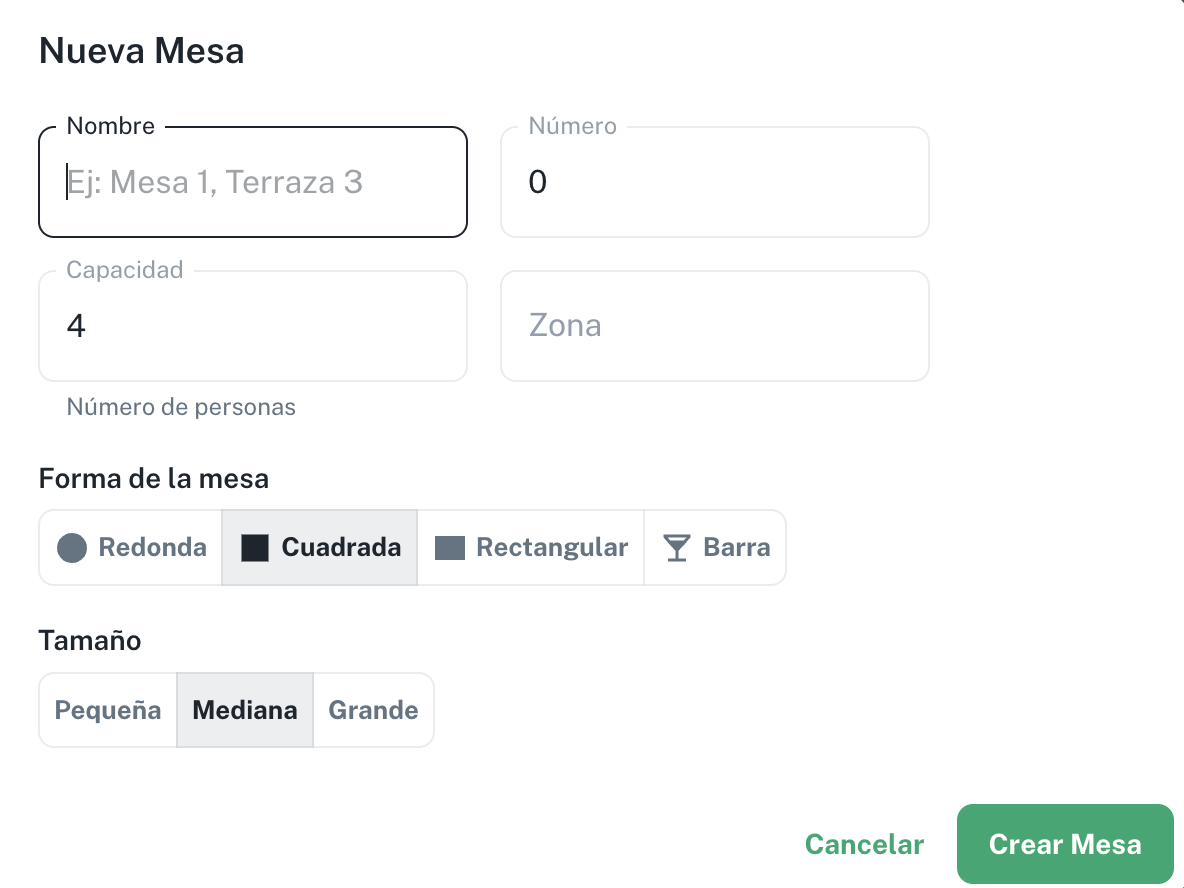Switch table size to Grande
Viewport: 1184px width, 888px height.
[x=374, y=710]
